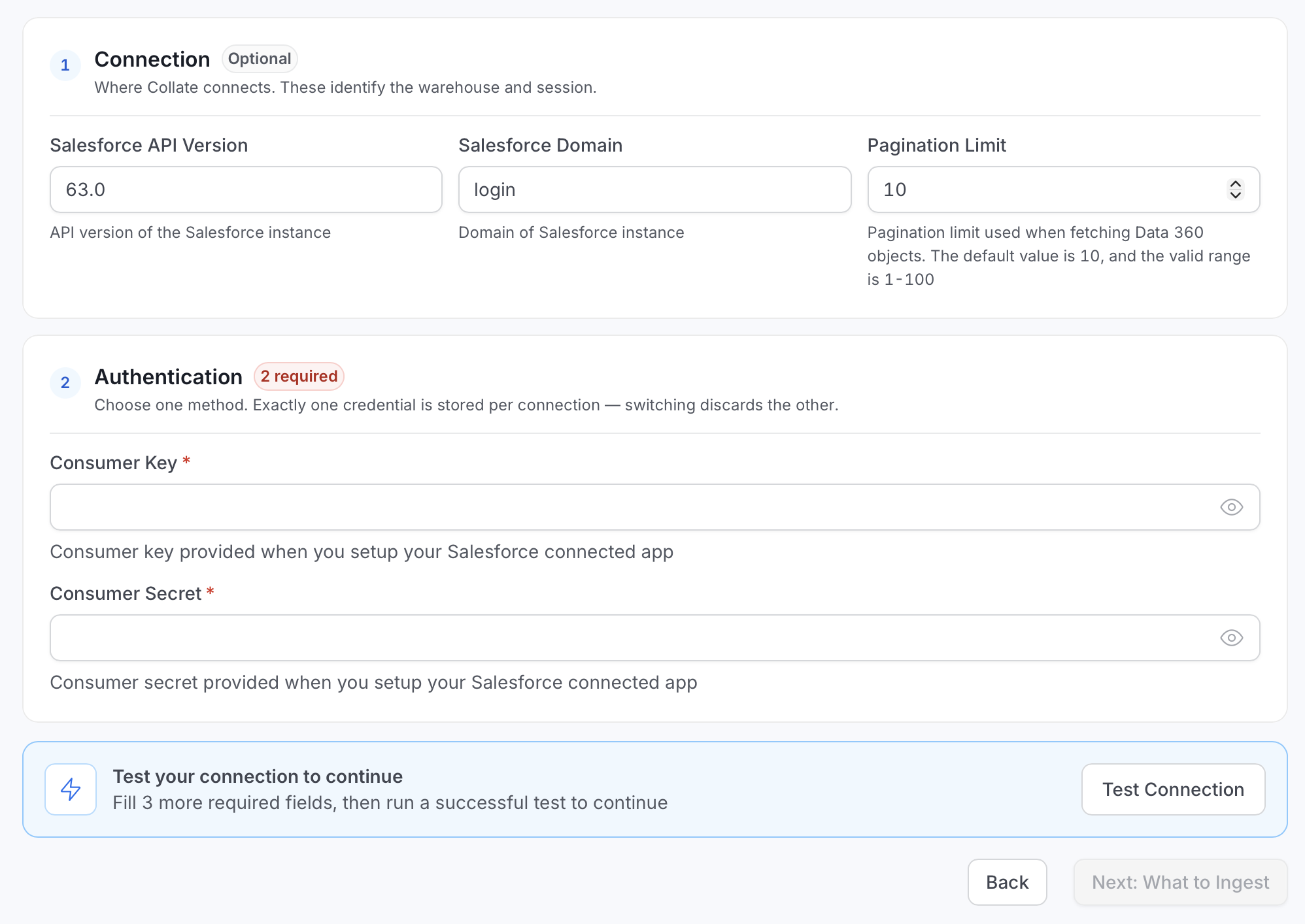Click the Salesforce Domain label
Image resolution: width=1305 pixels, height=924 pixels.
tap(540, 145)
